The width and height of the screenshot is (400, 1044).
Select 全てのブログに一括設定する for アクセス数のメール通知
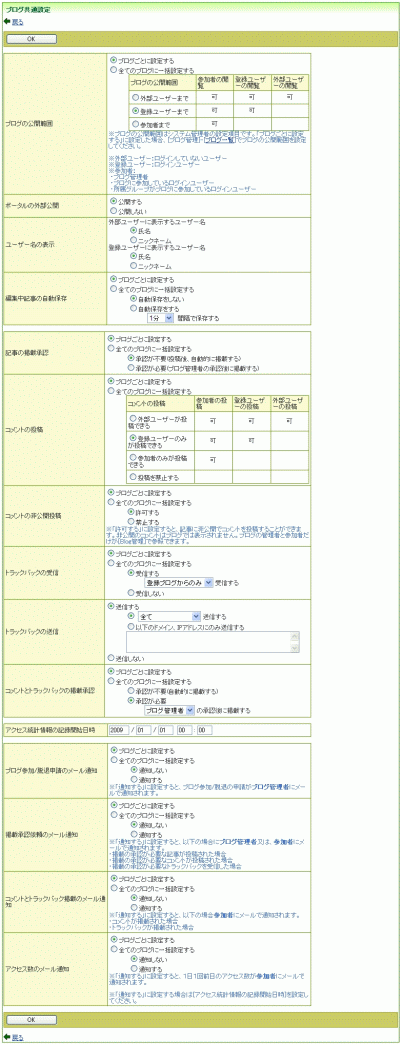(112, 949)
